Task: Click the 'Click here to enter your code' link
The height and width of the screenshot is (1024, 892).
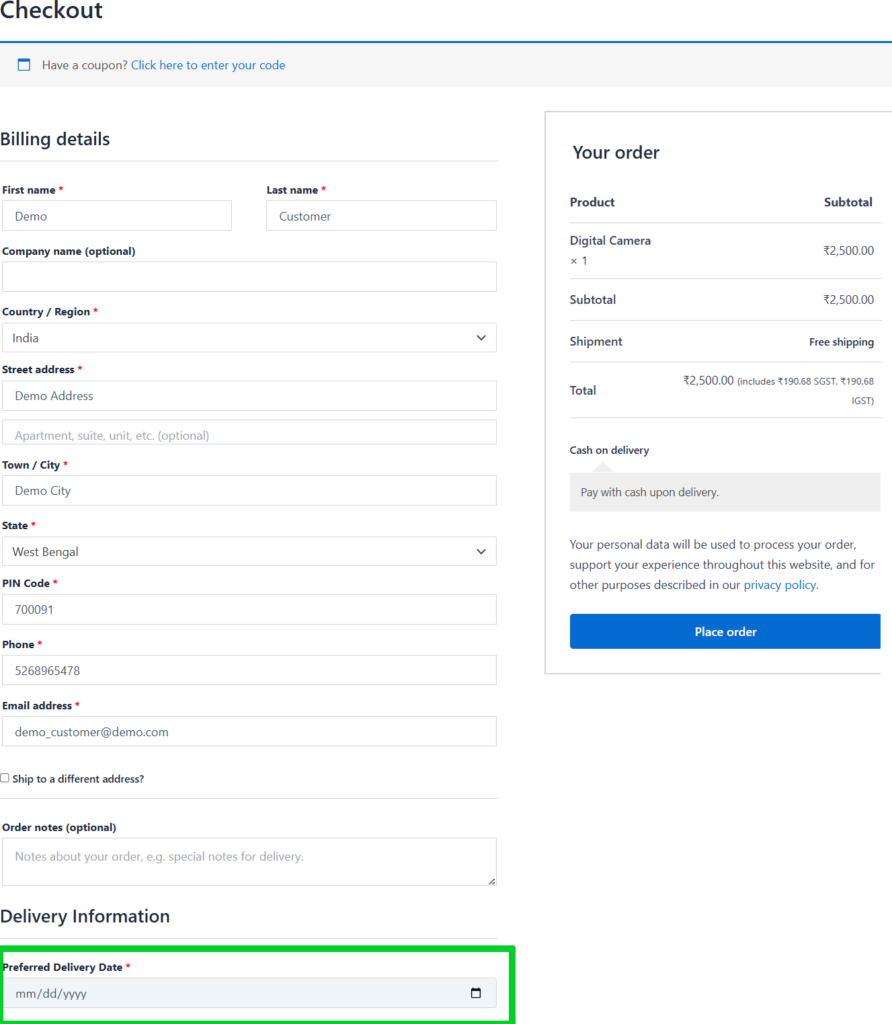Action: coord(208,65)
